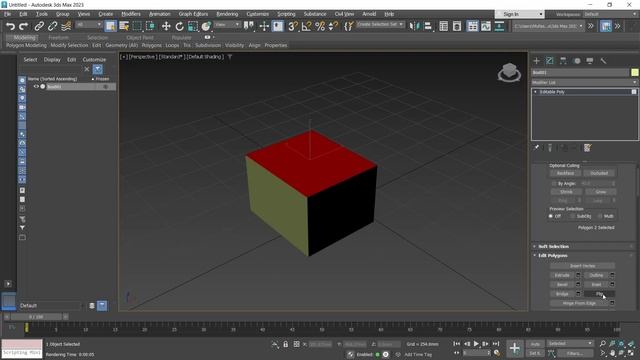Open Customize in Scene Explorer menu
640x360 pixels.
(x=94, y=60)
